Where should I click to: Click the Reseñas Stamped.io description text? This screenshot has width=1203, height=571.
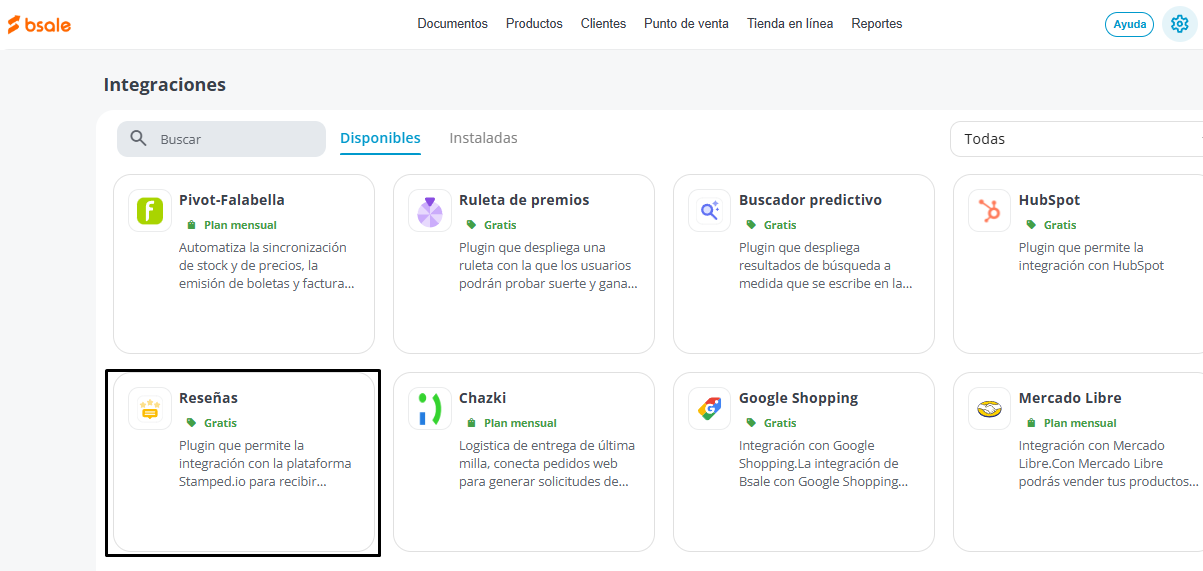(265, 463)
